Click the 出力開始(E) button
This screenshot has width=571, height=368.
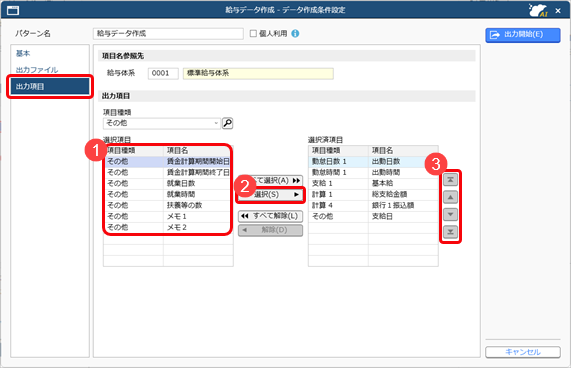point(523,35)
